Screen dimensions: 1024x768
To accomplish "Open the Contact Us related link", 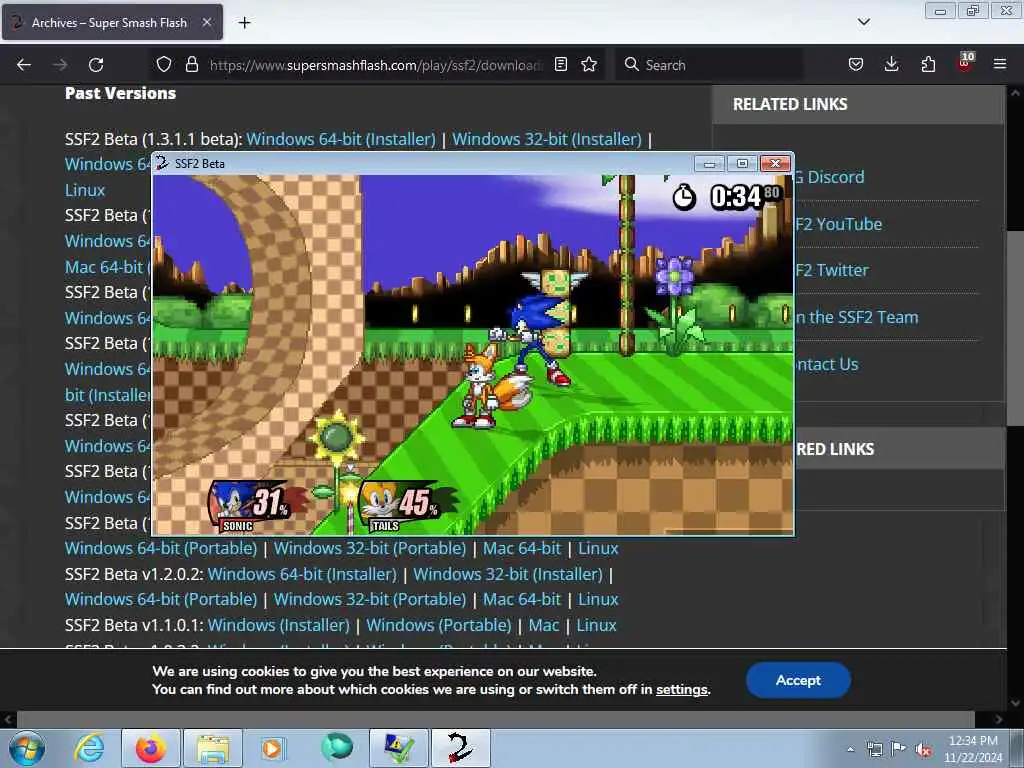I will coord(827,364).
